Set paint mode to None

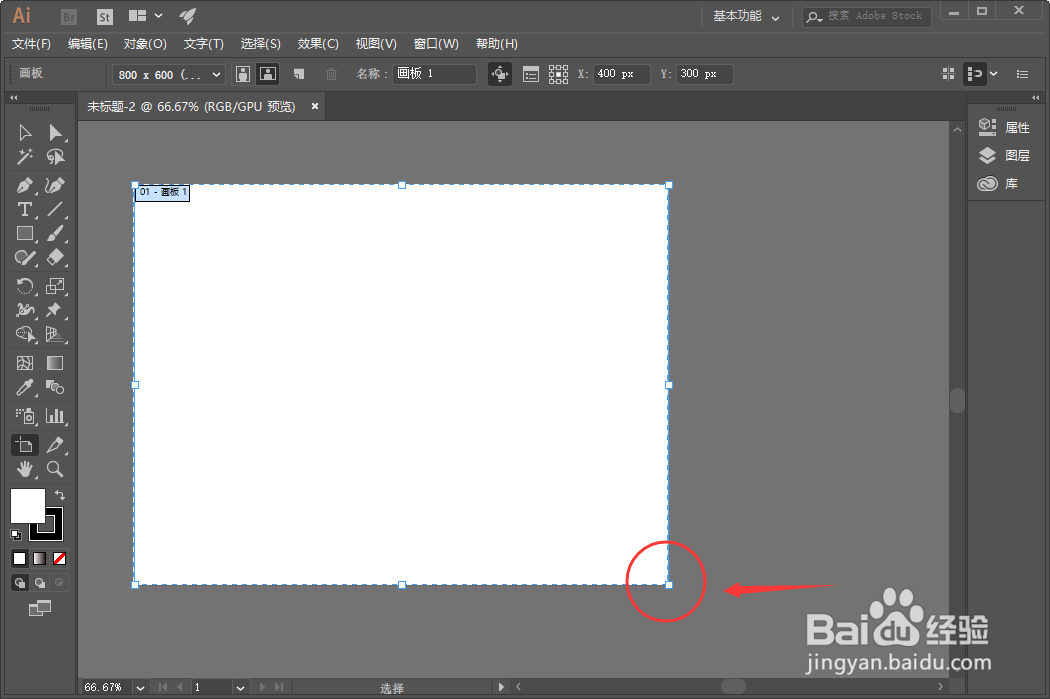60,558
